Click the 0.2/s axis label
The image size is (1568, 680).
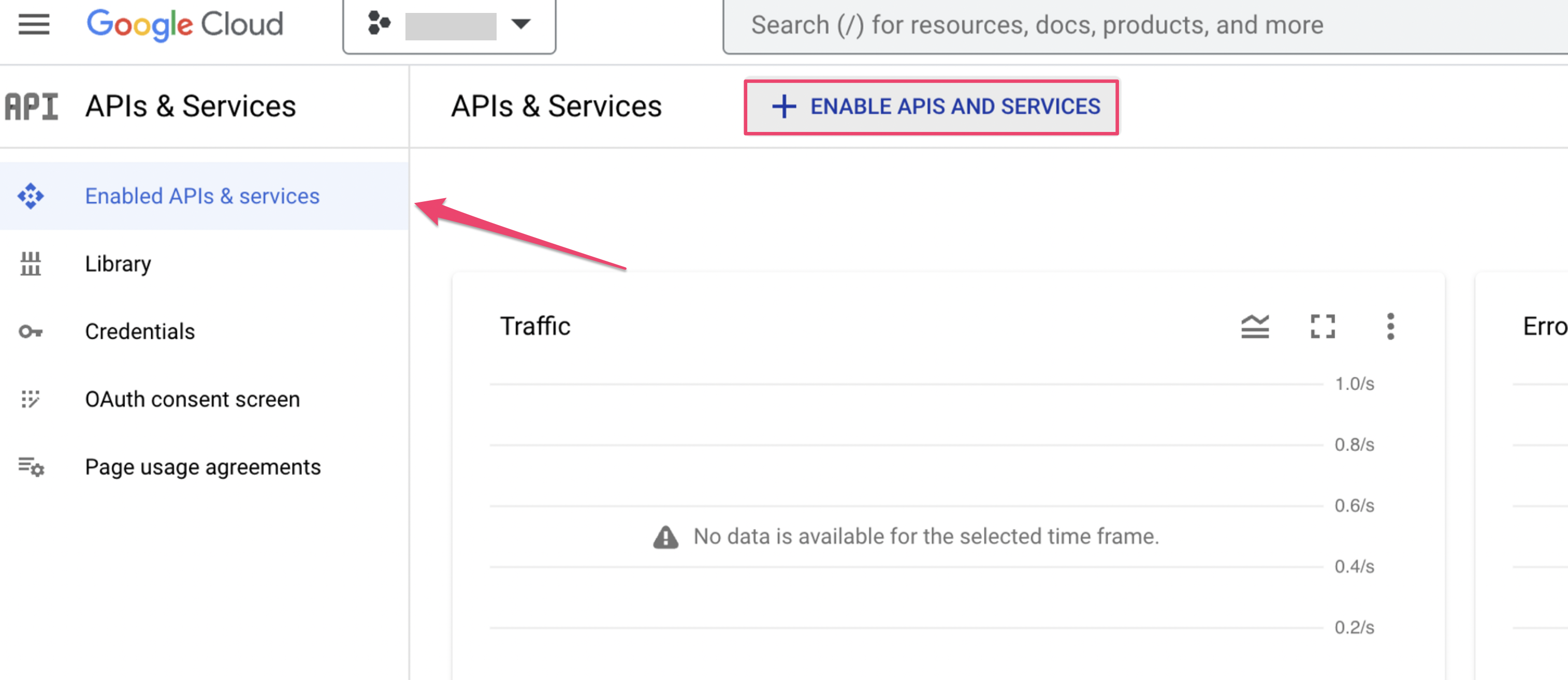pos(1354,627)
